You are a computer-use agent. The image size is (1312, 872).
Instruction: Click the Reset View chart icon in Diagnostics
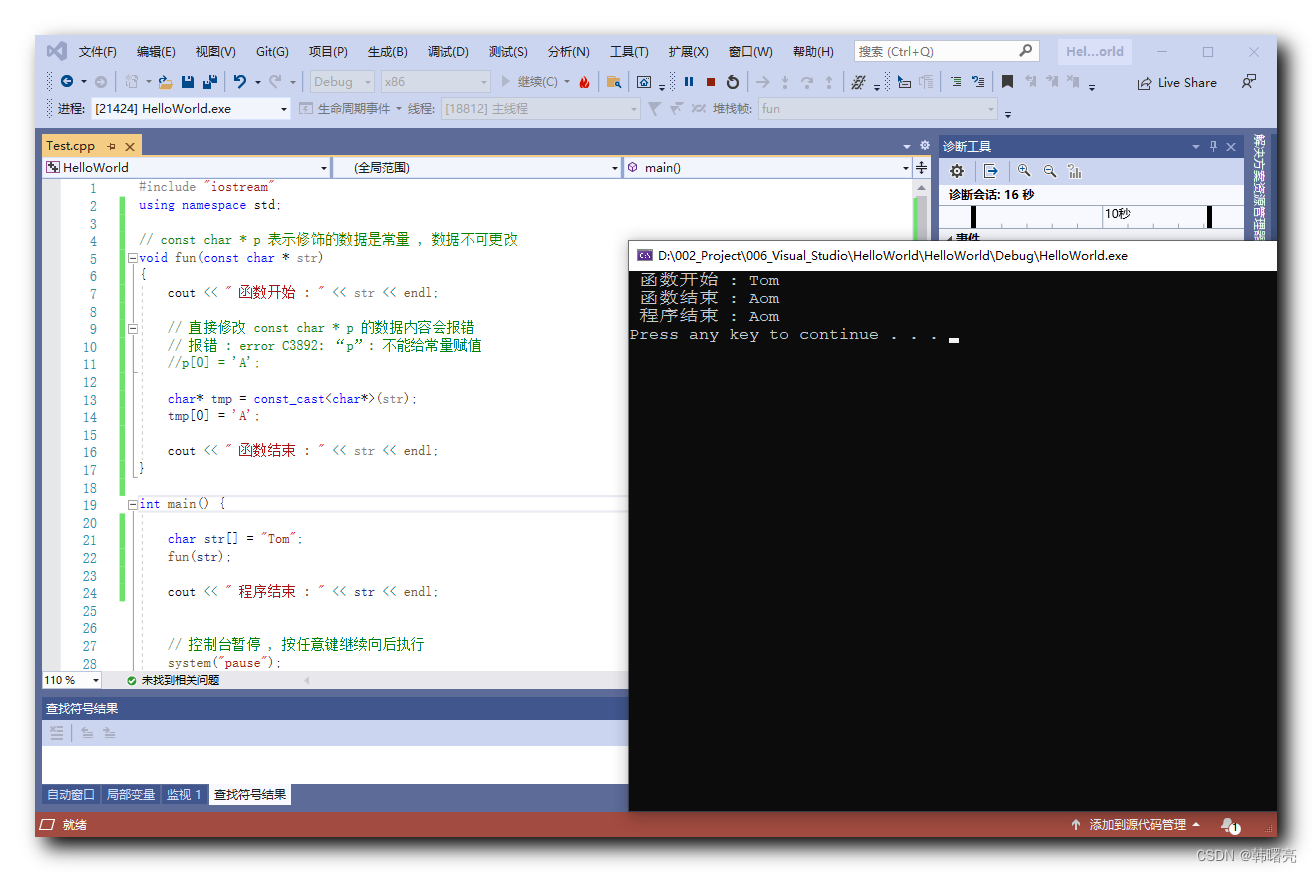[1075, 171]
